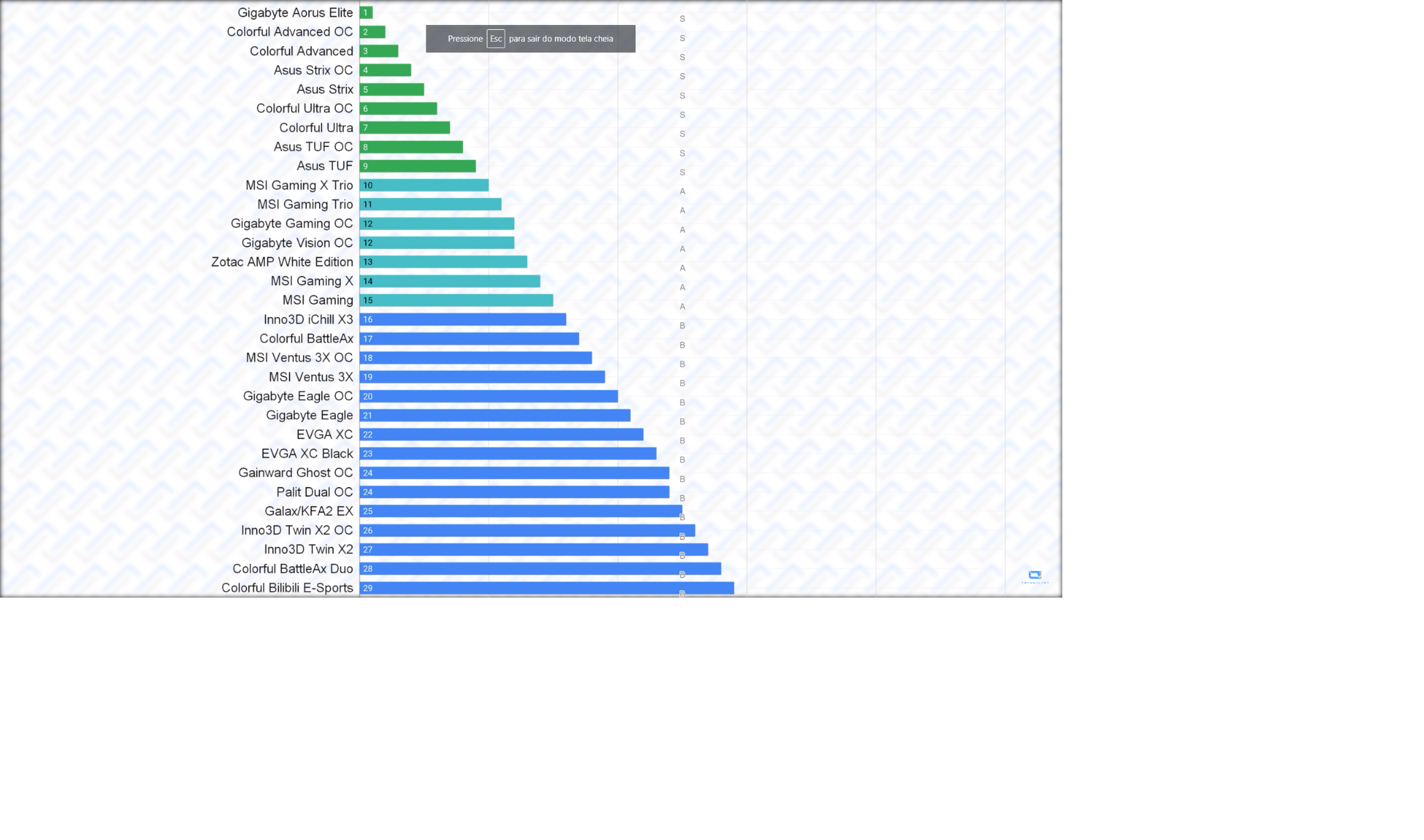1424x840 pixels.
Task: Click the teal bar ranked 15
Action: tap(456, 300)
